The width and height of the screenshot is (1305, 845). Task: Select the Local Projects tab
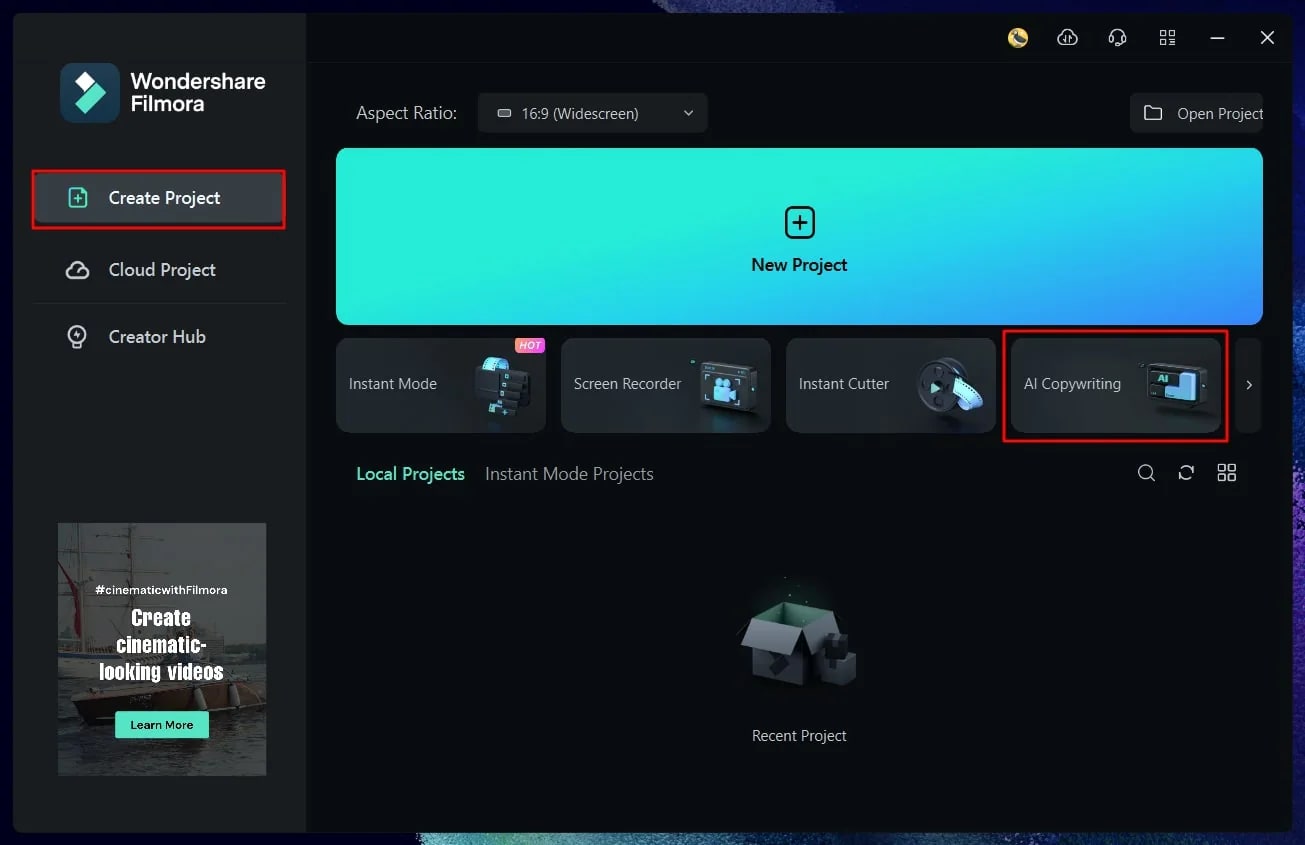click(410, 474)
